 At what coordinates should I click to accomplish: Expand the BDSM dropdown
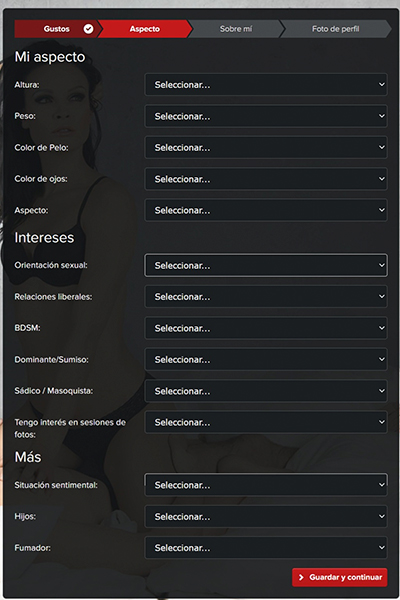click(x=266, y=328)
